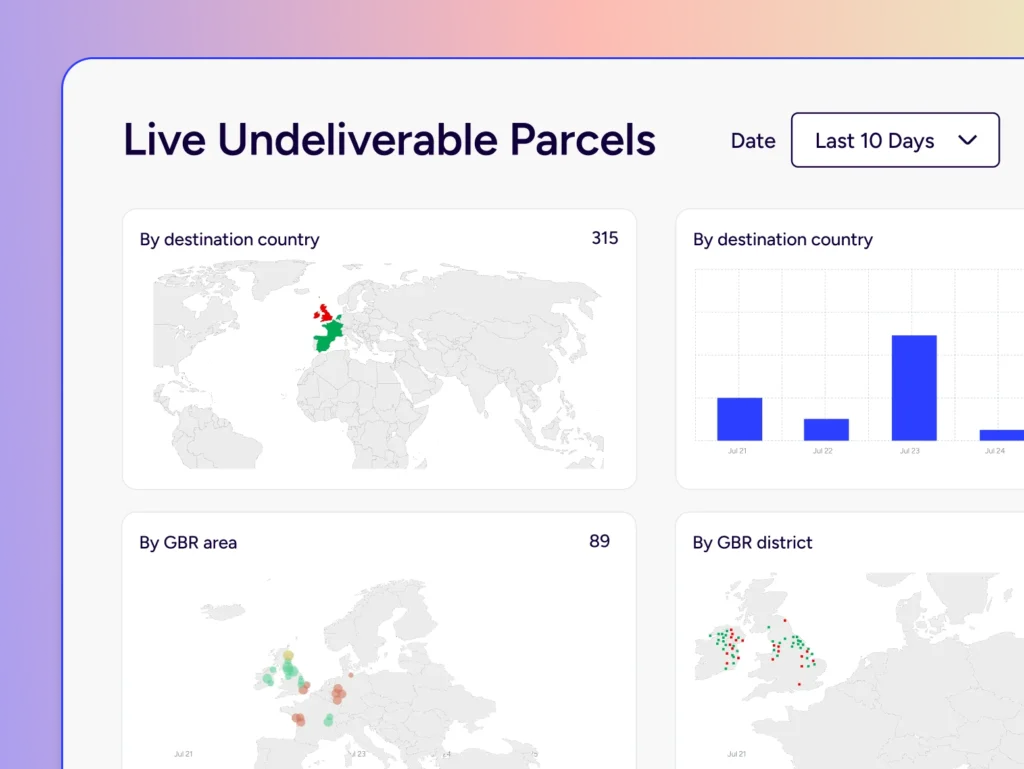
Task: Click the yellow marker on GBR area map
Action: point(288,656)
